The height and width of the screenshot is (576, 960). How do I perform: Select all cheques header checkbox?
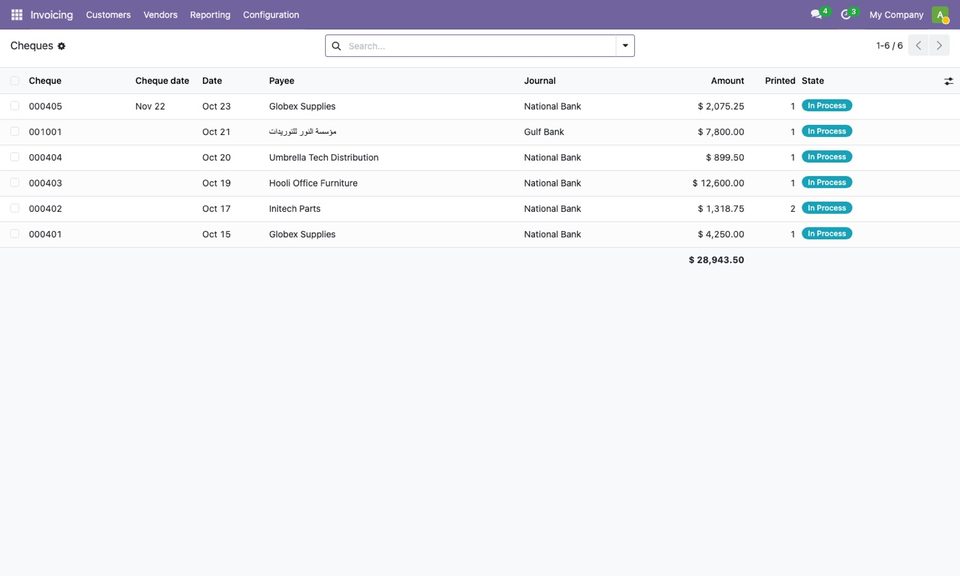[x=15, y=81]
